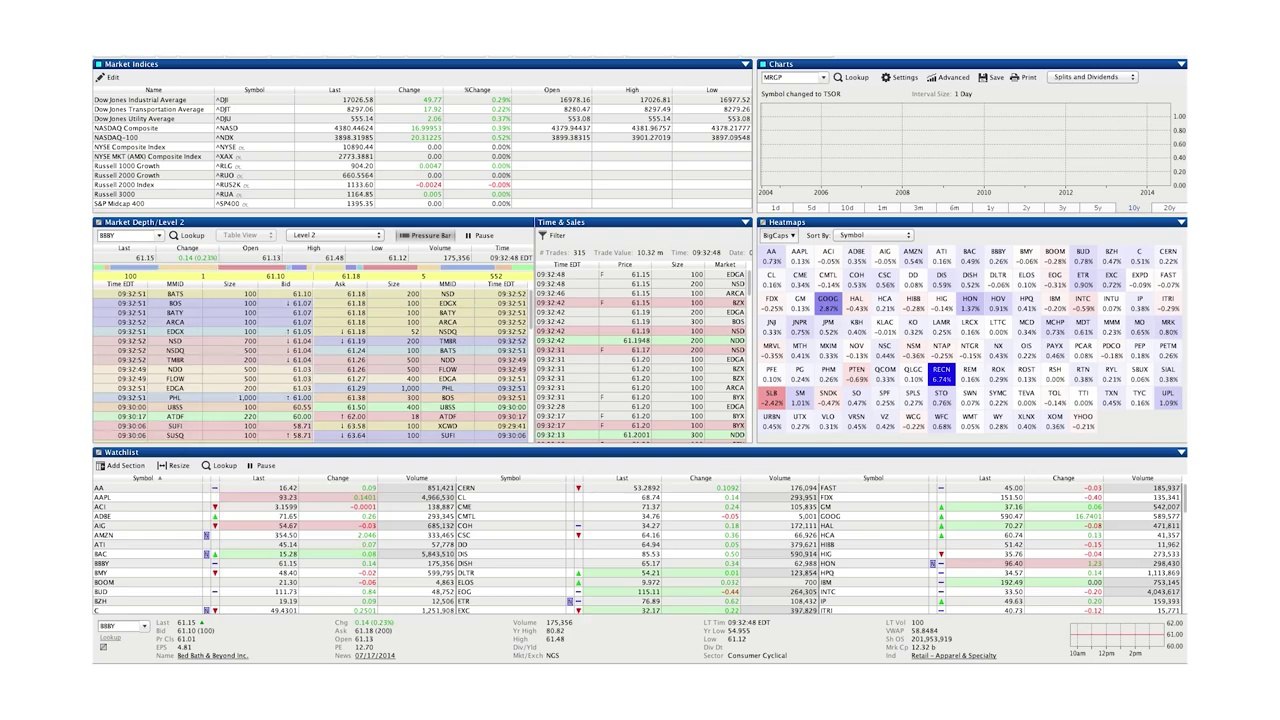The height and width of the screenshot is (720, 1280).
Task: Open Lookup magnifier in Watchlist toolbar
Action: (x=206, y=465)
